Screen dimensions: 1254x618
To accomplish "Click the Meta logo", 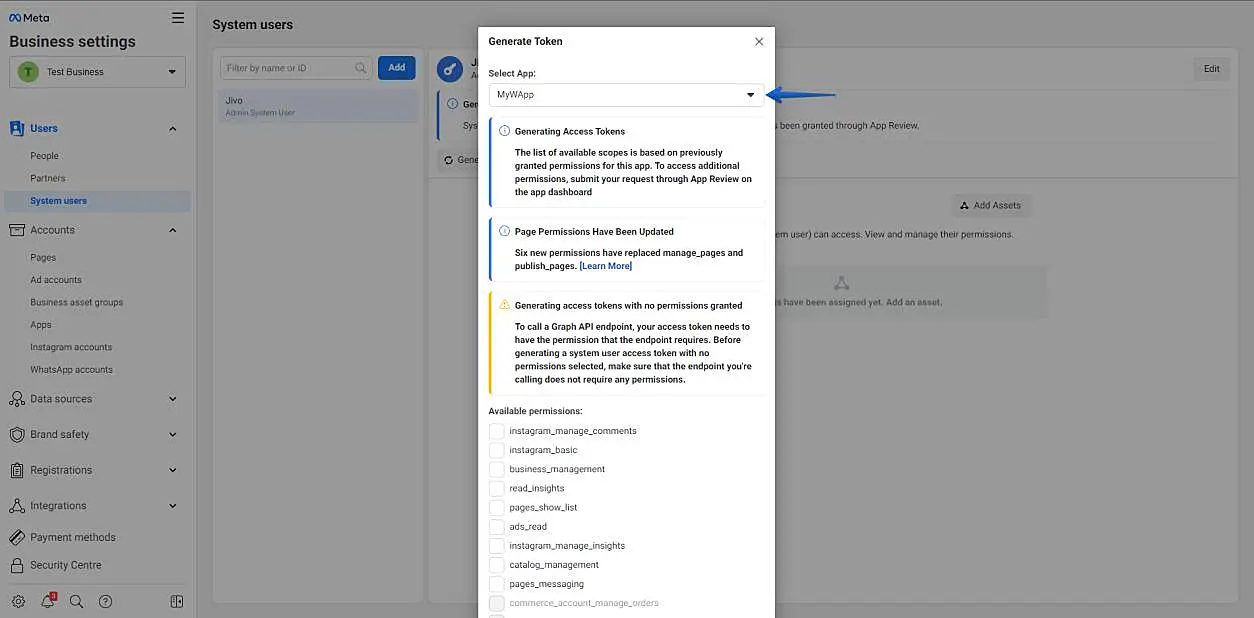I will tap(29, 18).
